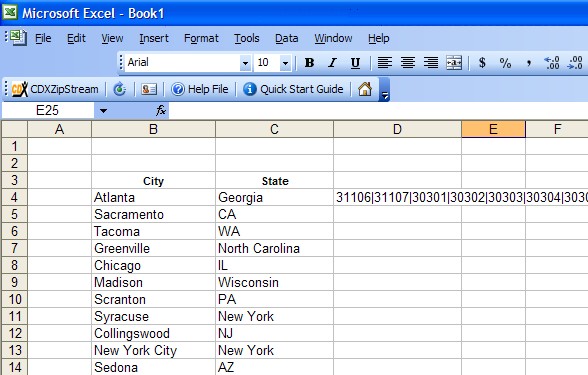Toggle Underline formatting button
Image resolution: width=588 pixels, height=375 pixels.
pos(355,63)
